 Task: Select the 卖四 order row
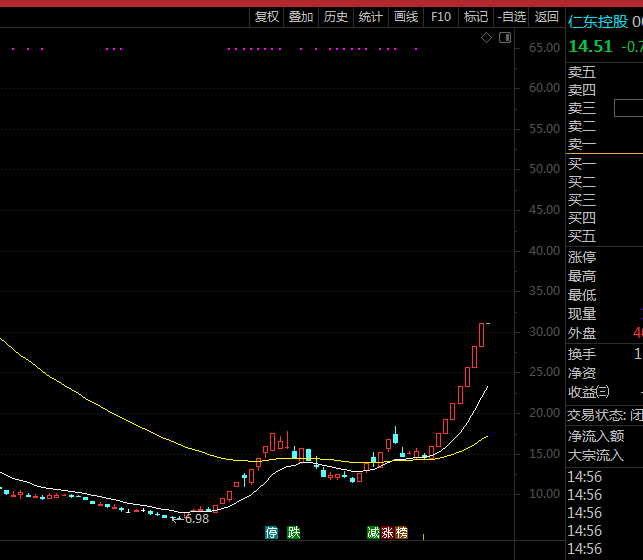[604, 90]
